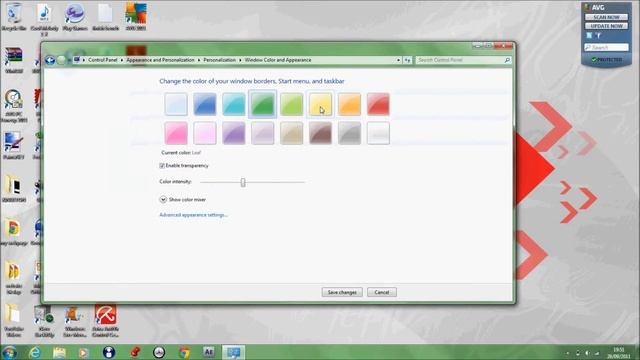Click the AVG gadget search box
Viewport: 640px width, 360px height.
click(x=607, y=47)
